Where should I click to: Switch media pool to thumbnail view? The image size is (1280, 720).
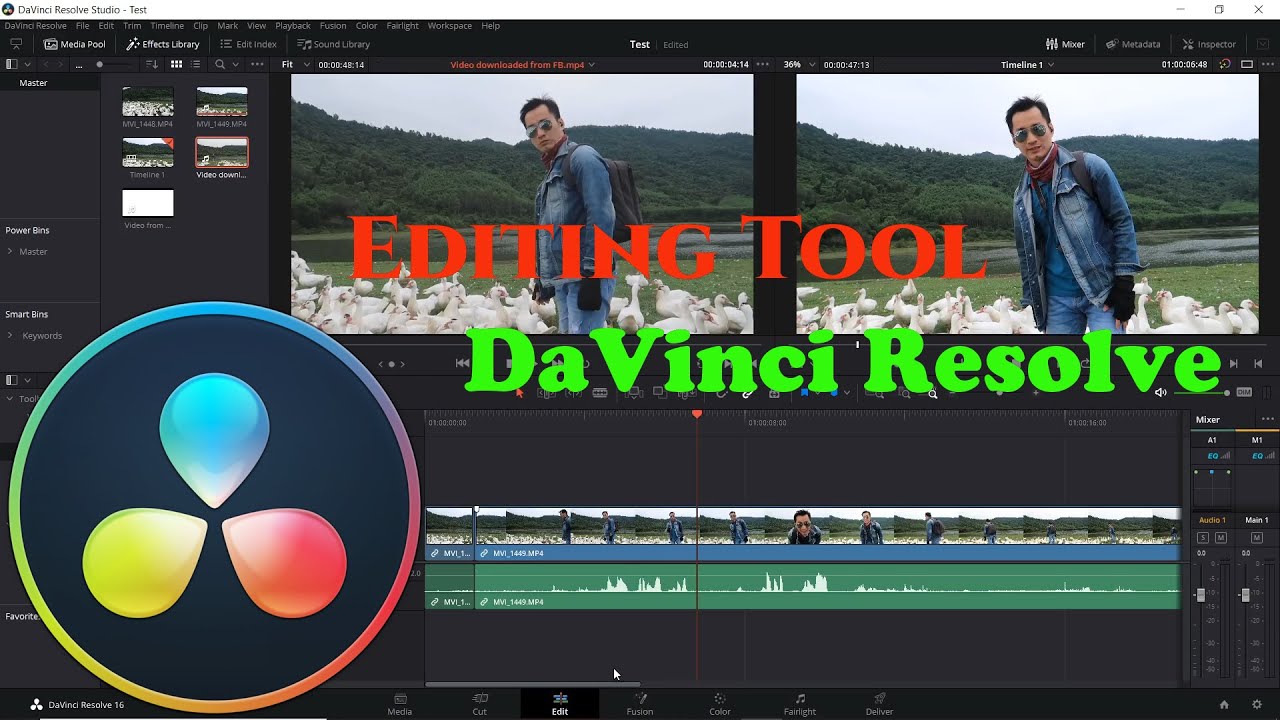[176, 64]
